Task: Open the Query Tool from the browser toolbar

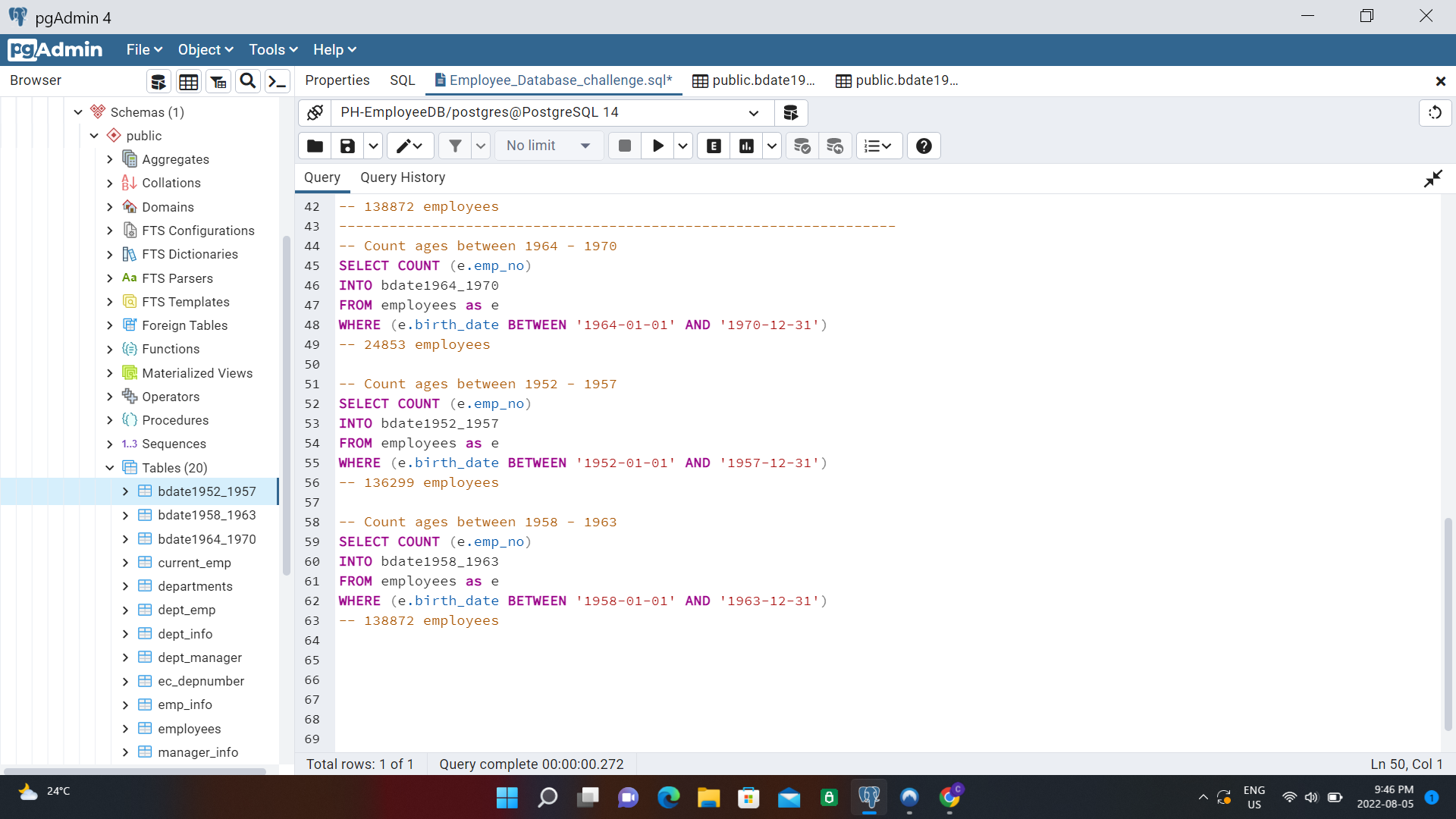Action: [158, 81]
